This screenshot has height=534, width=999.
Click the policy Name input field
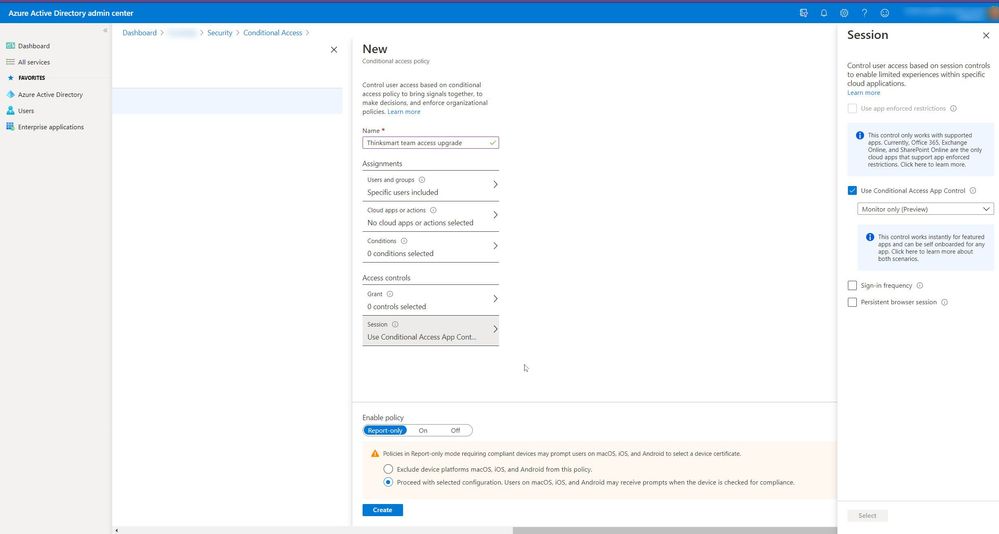(431, 143)
